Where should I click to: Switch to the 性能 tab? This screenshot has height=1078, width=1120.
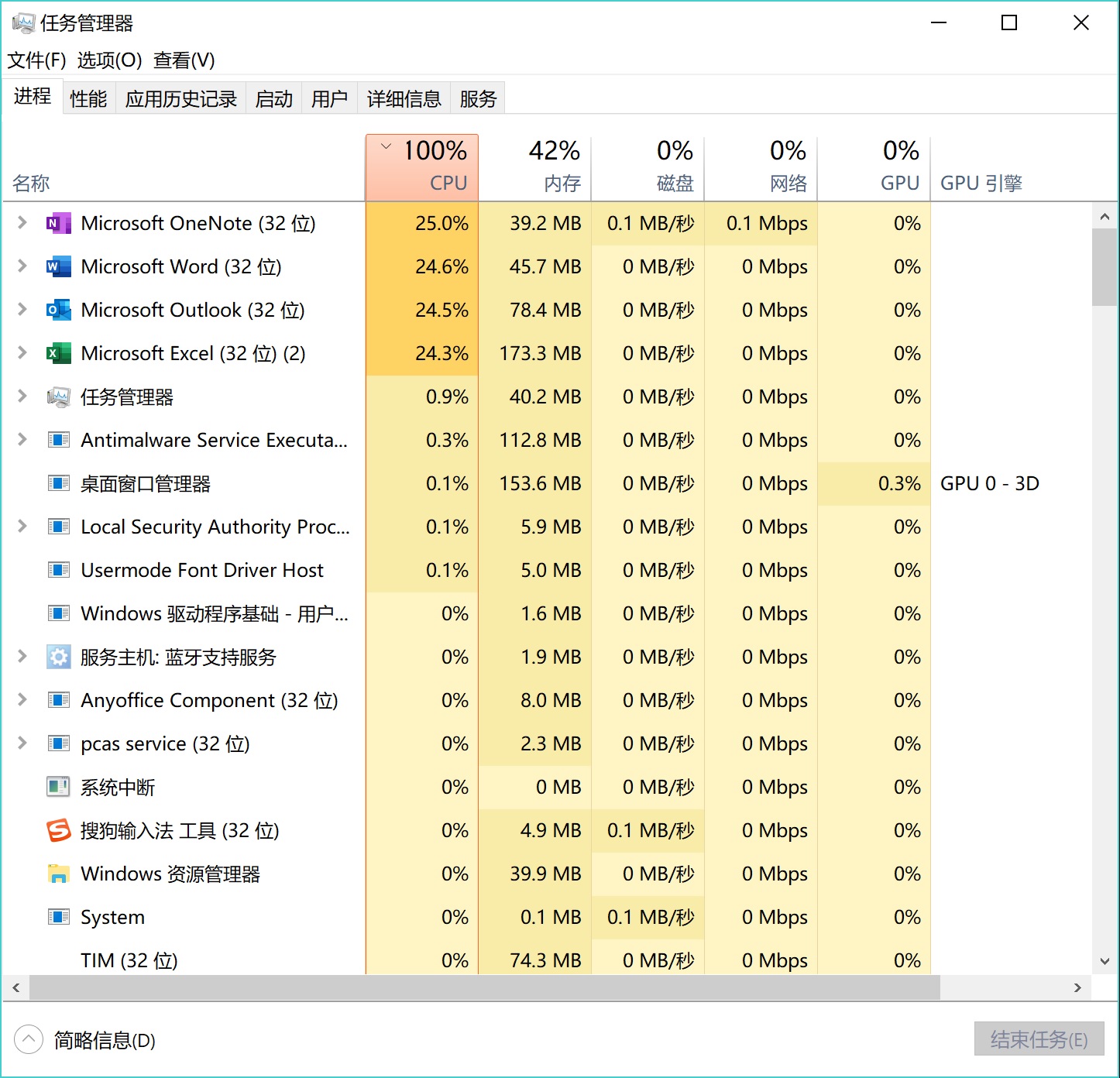(88, 98)
